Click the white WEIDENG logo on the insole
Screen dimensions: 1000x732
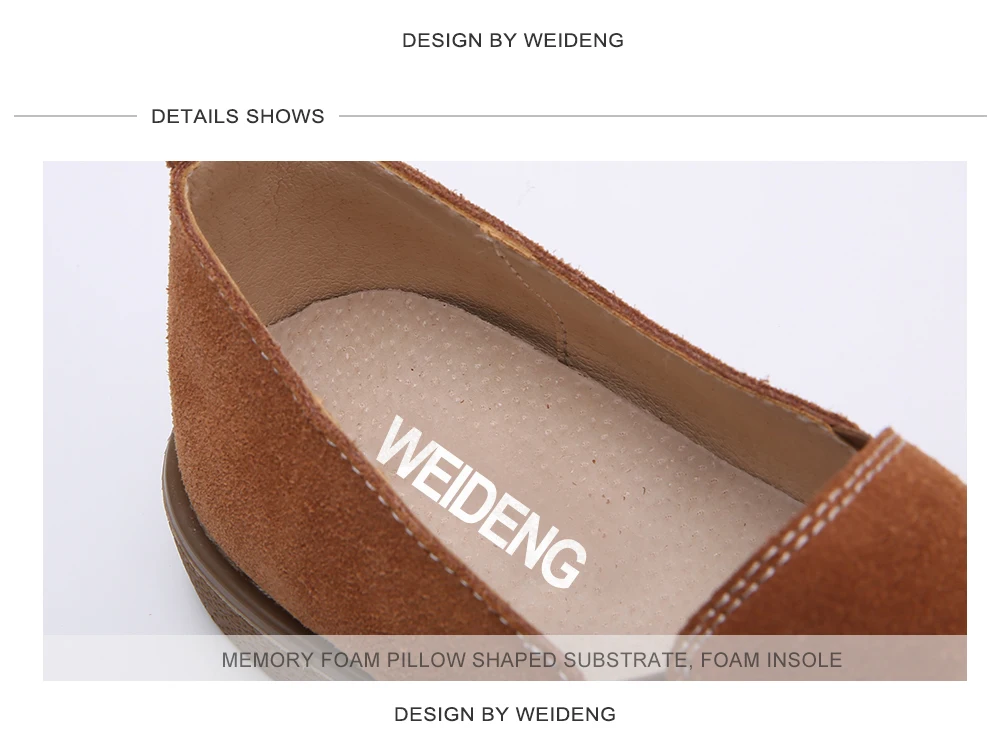pos(482,502)
